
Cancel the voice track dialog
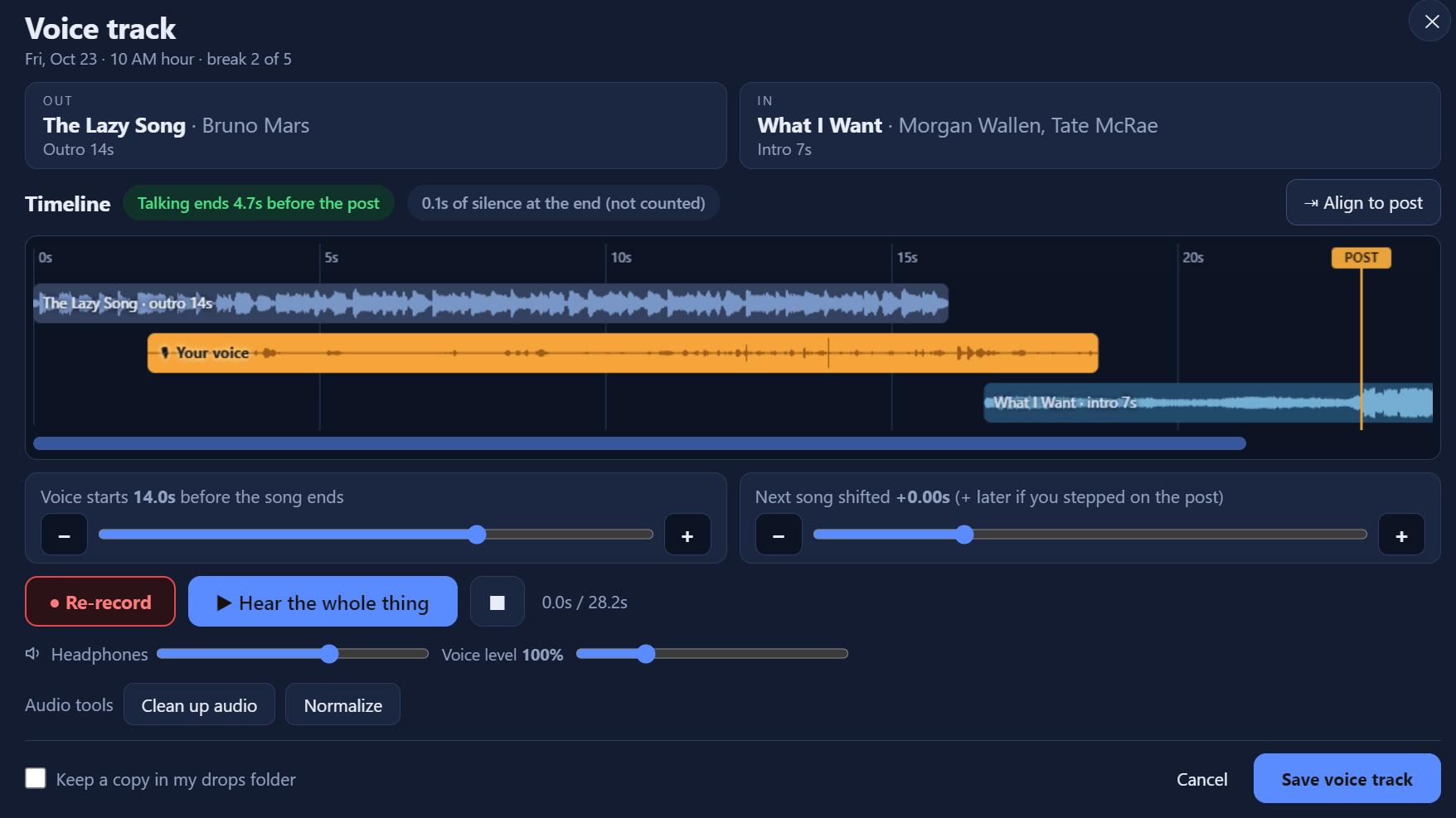[1201, 779]
